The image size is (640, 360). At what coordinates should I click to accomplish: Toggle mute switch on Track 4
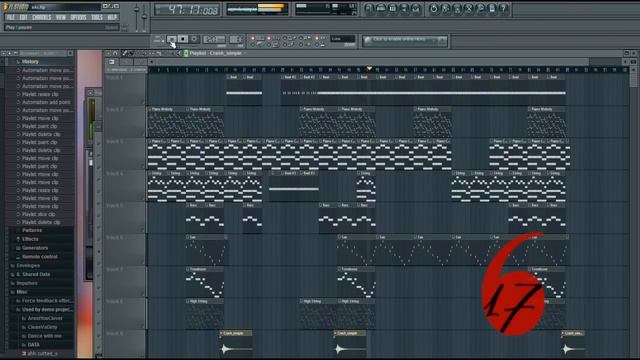click(x=142, y=198)
